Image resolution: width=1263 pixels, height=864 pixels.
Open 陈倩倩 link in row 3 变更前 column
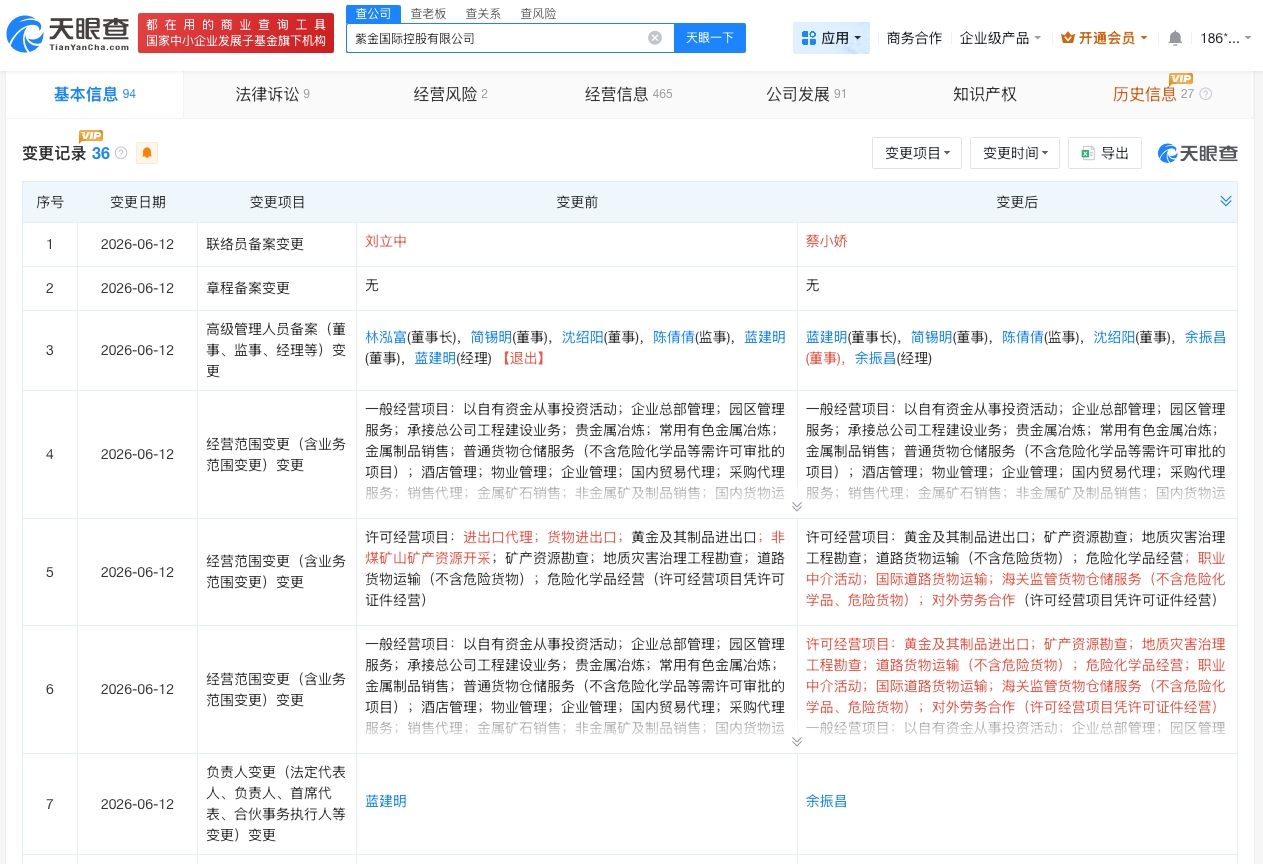tap(674, 337)
